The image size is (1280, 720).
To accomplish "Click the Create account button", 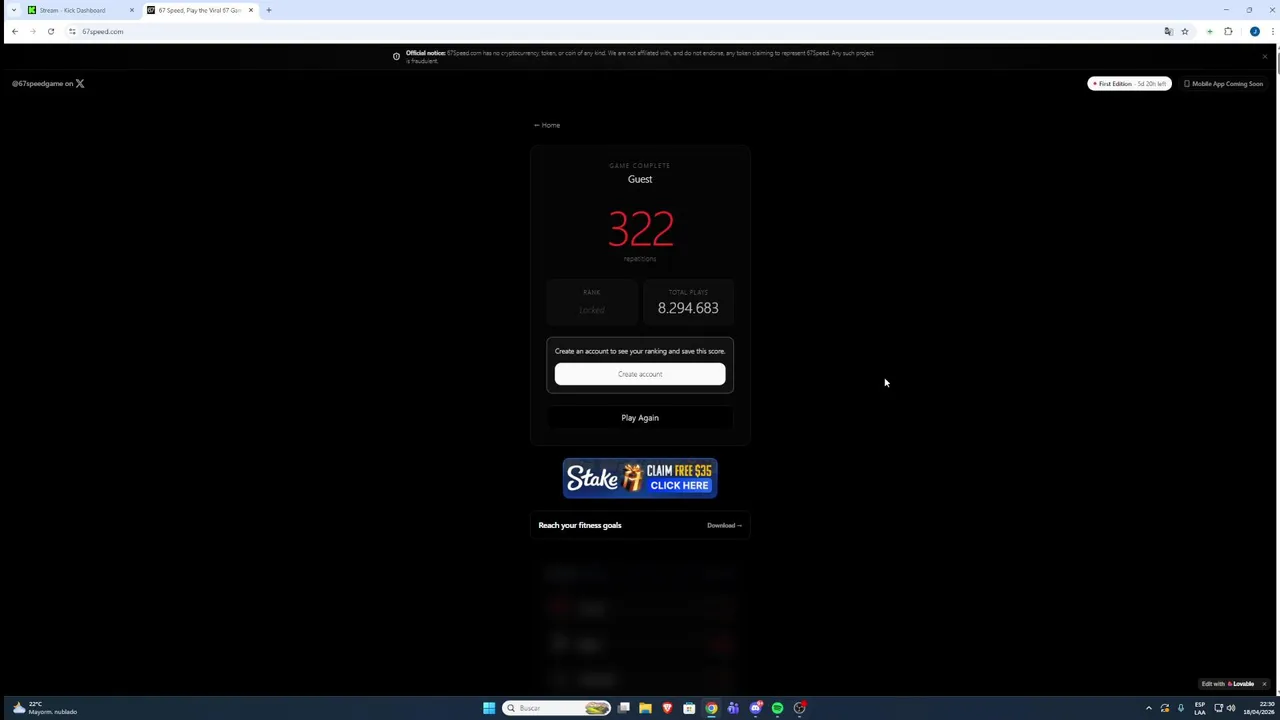I will (x=640, y=374).
